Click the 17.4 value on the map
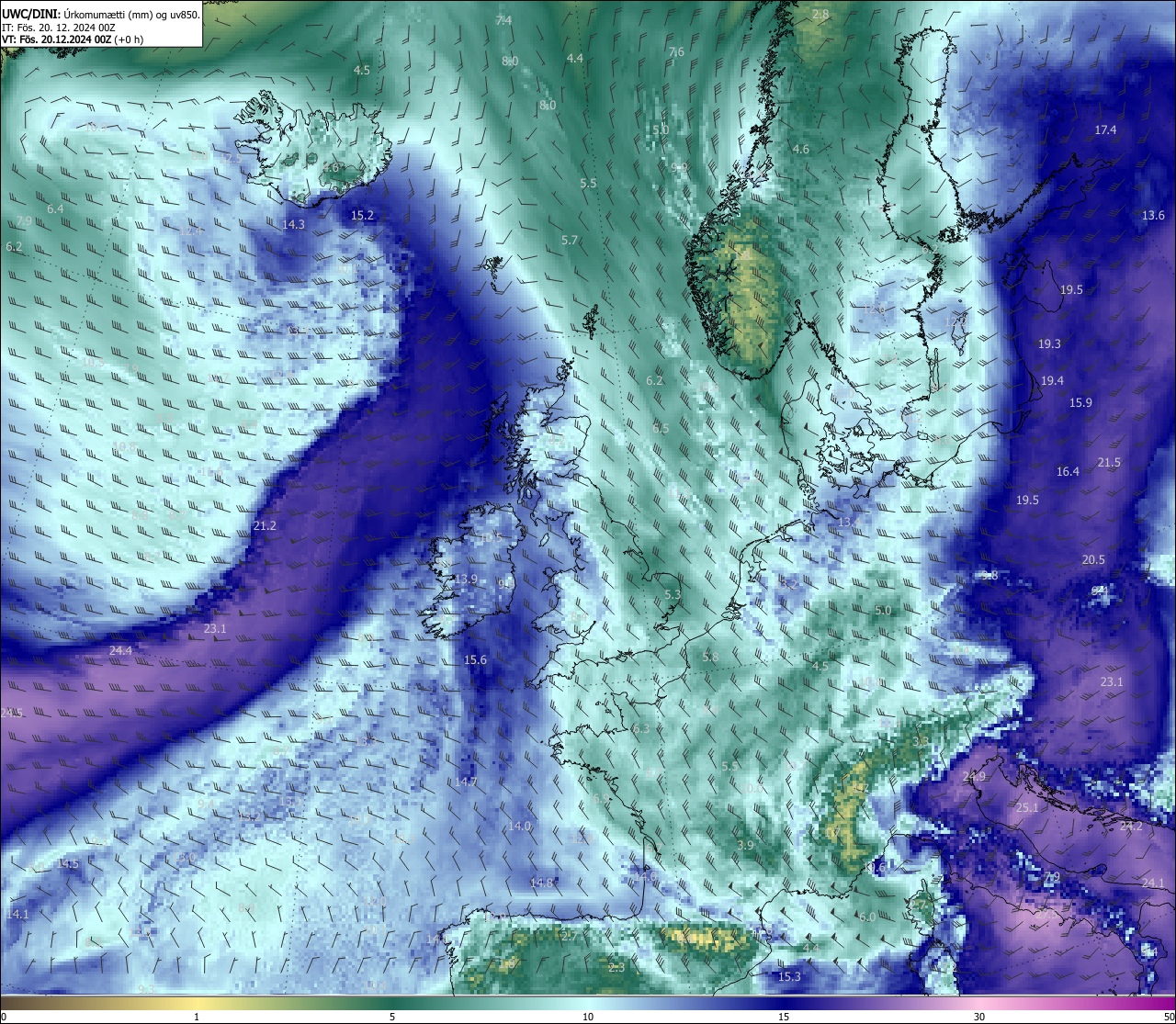1176x1024 pixels. coord(1105,130)
